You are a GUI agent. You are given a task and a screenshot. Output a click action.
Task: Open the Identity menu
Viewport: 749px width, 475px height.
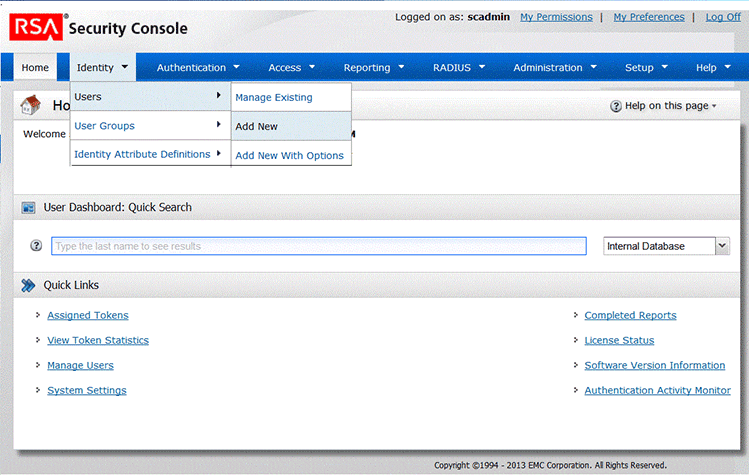click(x=102, y=67)
